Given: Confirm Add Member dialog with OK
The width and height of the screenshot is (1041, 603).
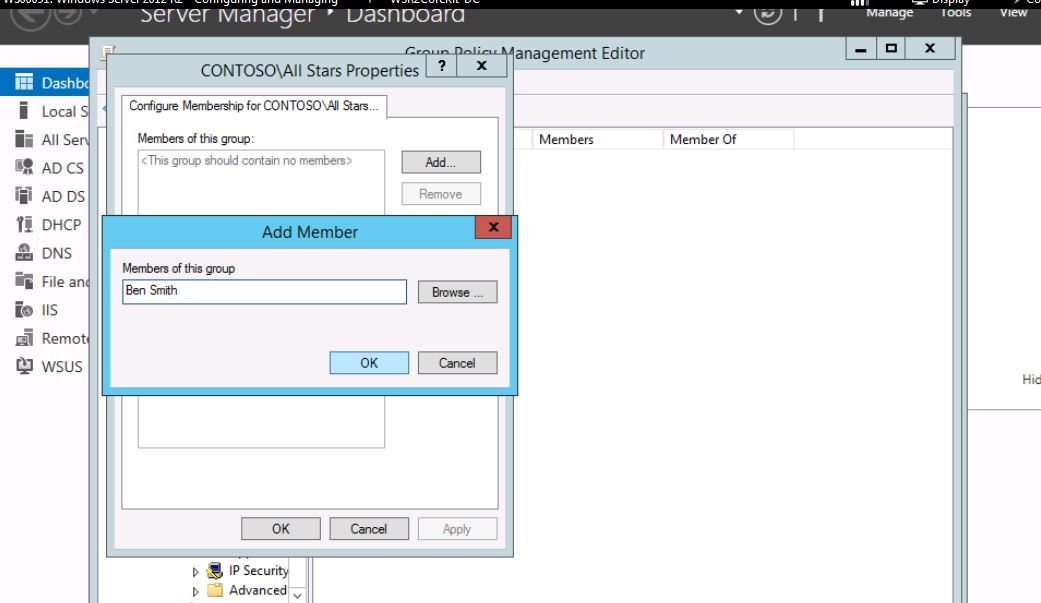Looking at the screenshot, I should (x=369, y=363).
